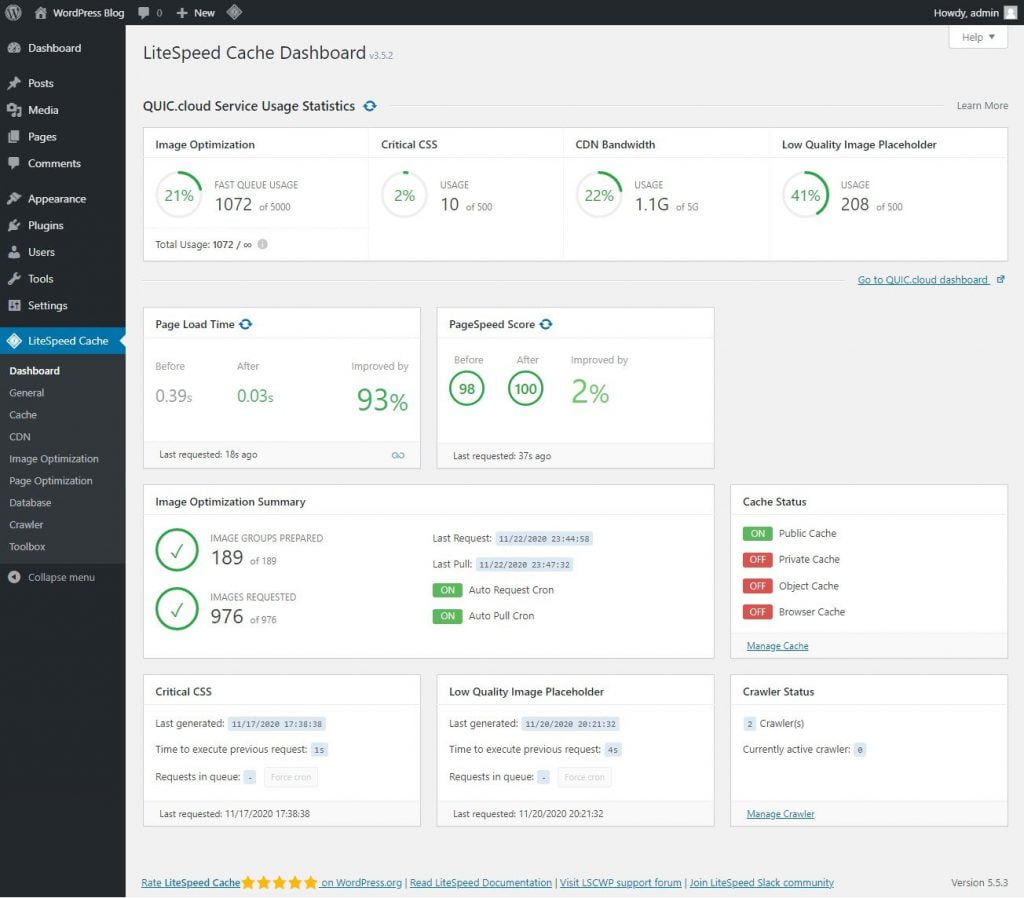Click the five-star rating in footer
Viewport: 1024px width, 898px height.
(280, 883)
